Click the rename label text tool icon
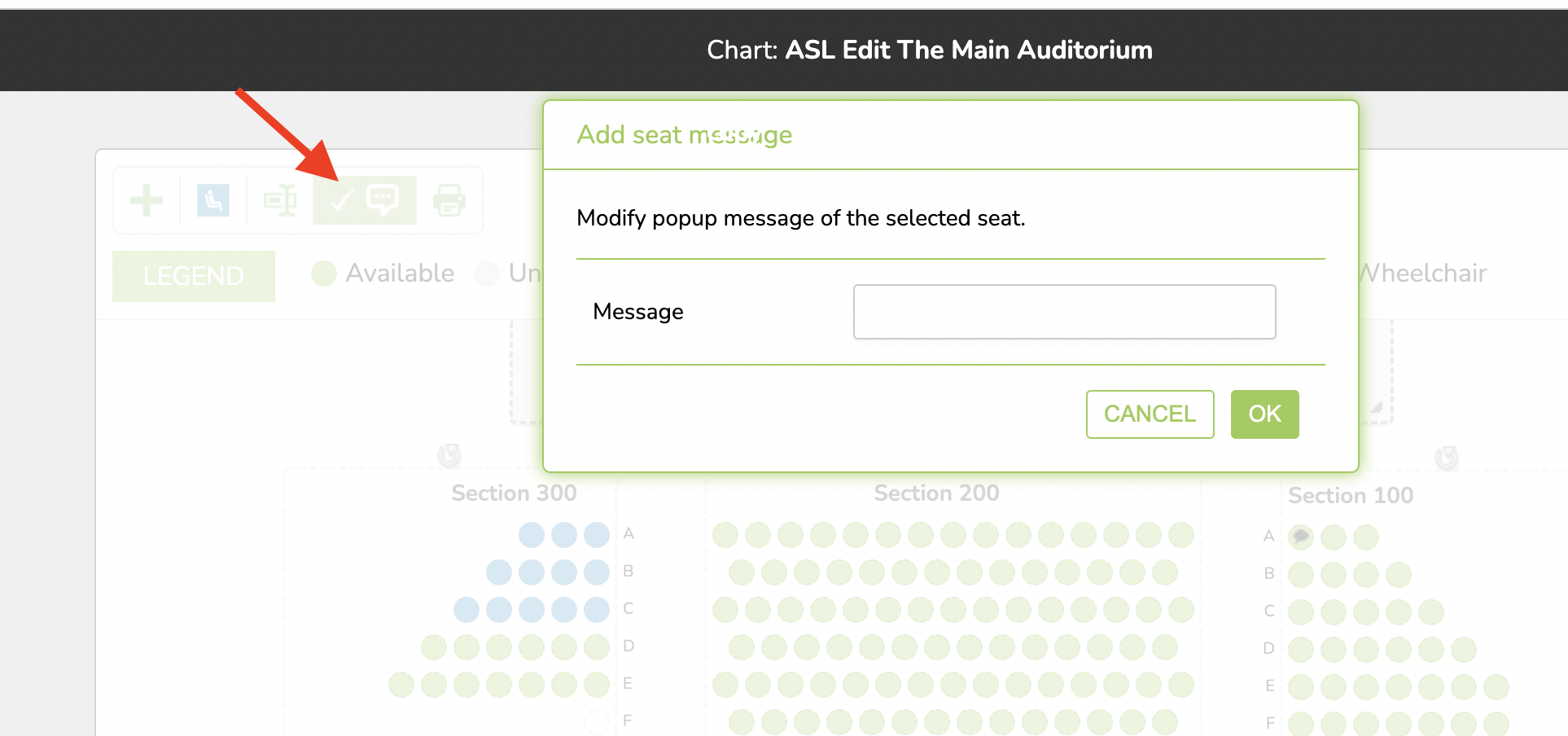 [280, 200]
